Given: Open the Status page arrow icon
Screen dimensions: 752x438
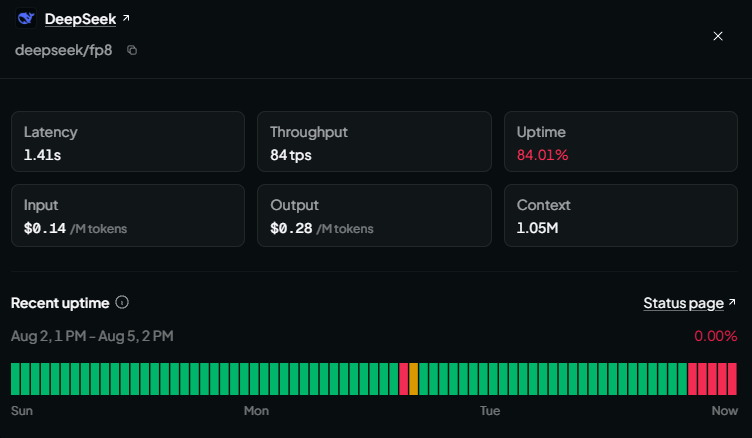Looking at the screenshot, I should click(x=732, y=302).
